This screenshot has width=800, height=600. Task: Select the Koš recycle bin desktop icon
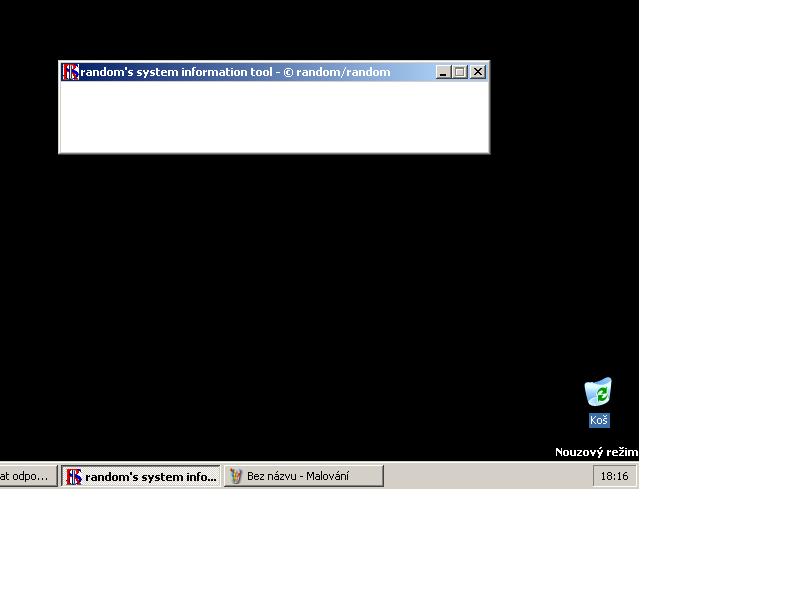598,392
